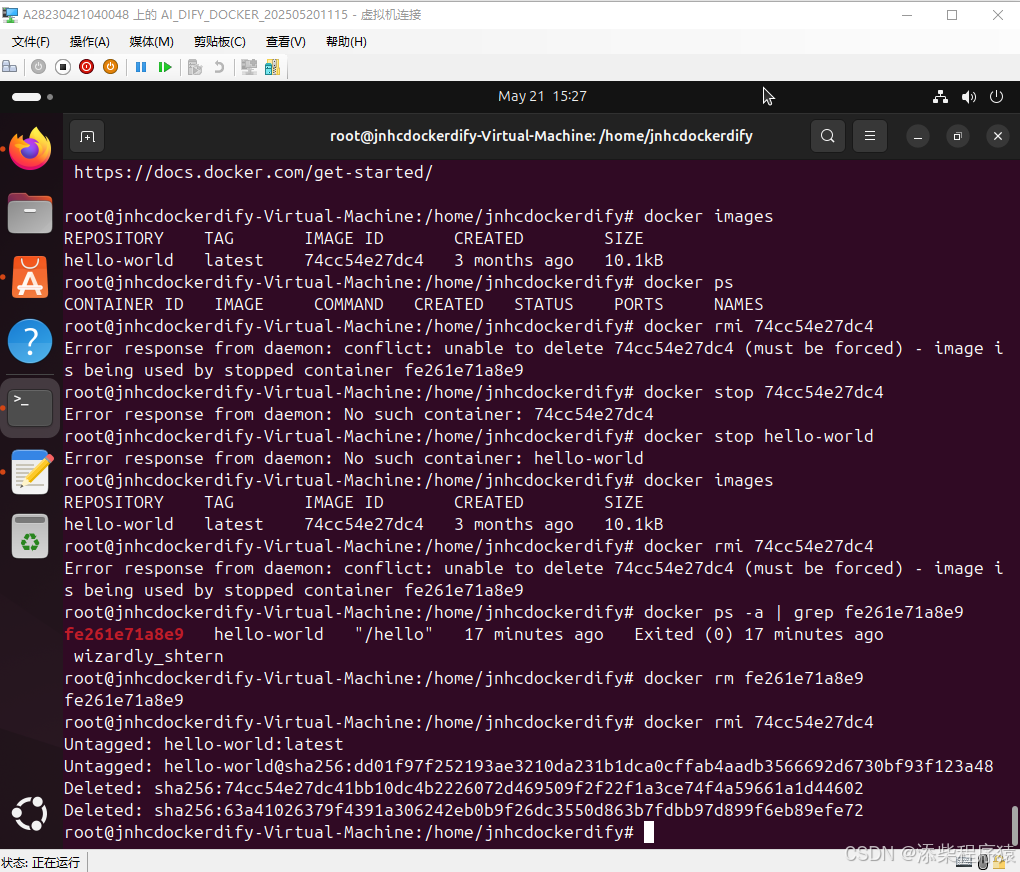Open a new terminal tab button
This screenshot has height=872, width=1020.
pos(87,137)
